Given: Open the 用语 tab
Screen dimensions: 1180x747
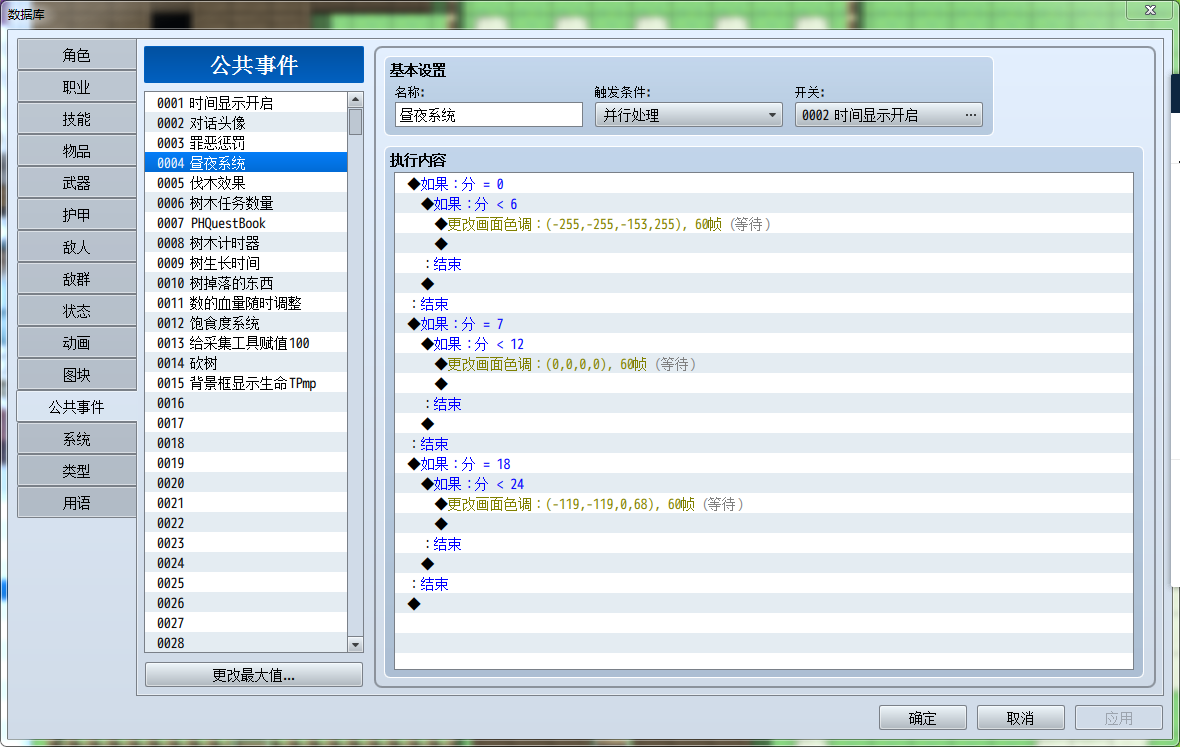Looking at the screenshot, I should coord(77,503).
